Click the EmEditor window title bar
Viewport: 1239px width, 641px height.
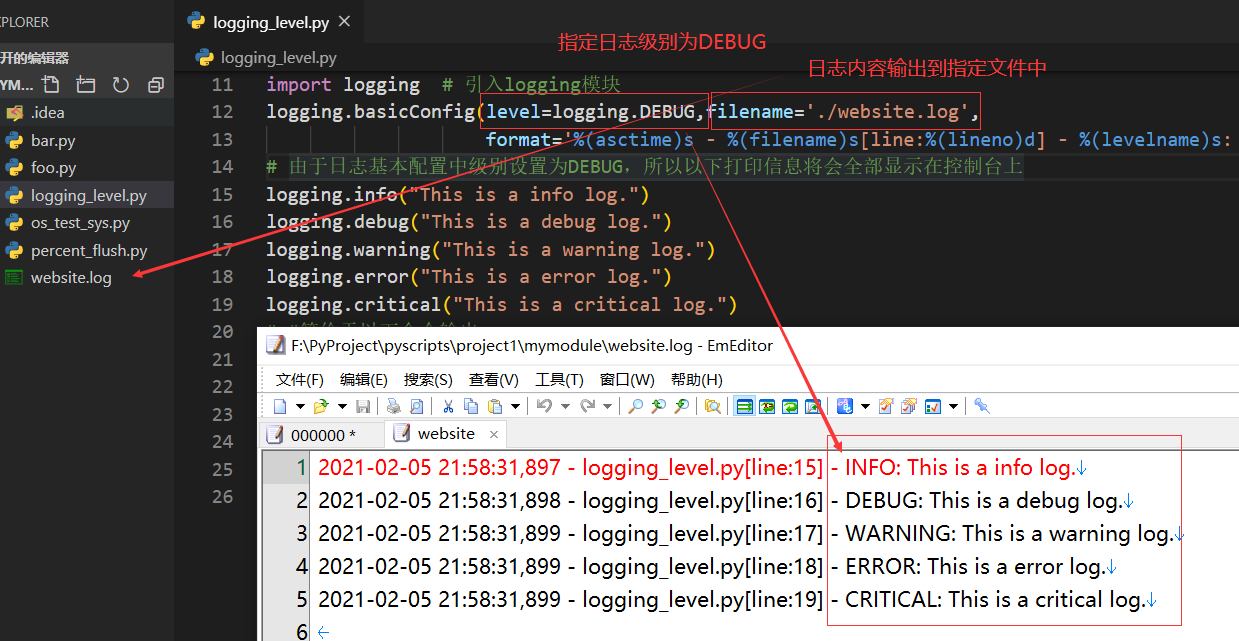(x=750, y=347)
